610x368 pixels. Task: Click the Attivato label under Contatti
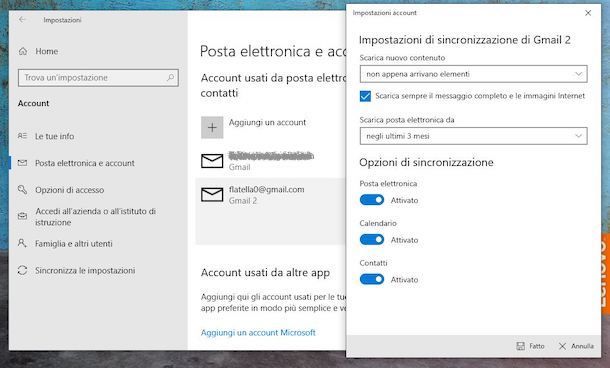click(x=405, y=280)
